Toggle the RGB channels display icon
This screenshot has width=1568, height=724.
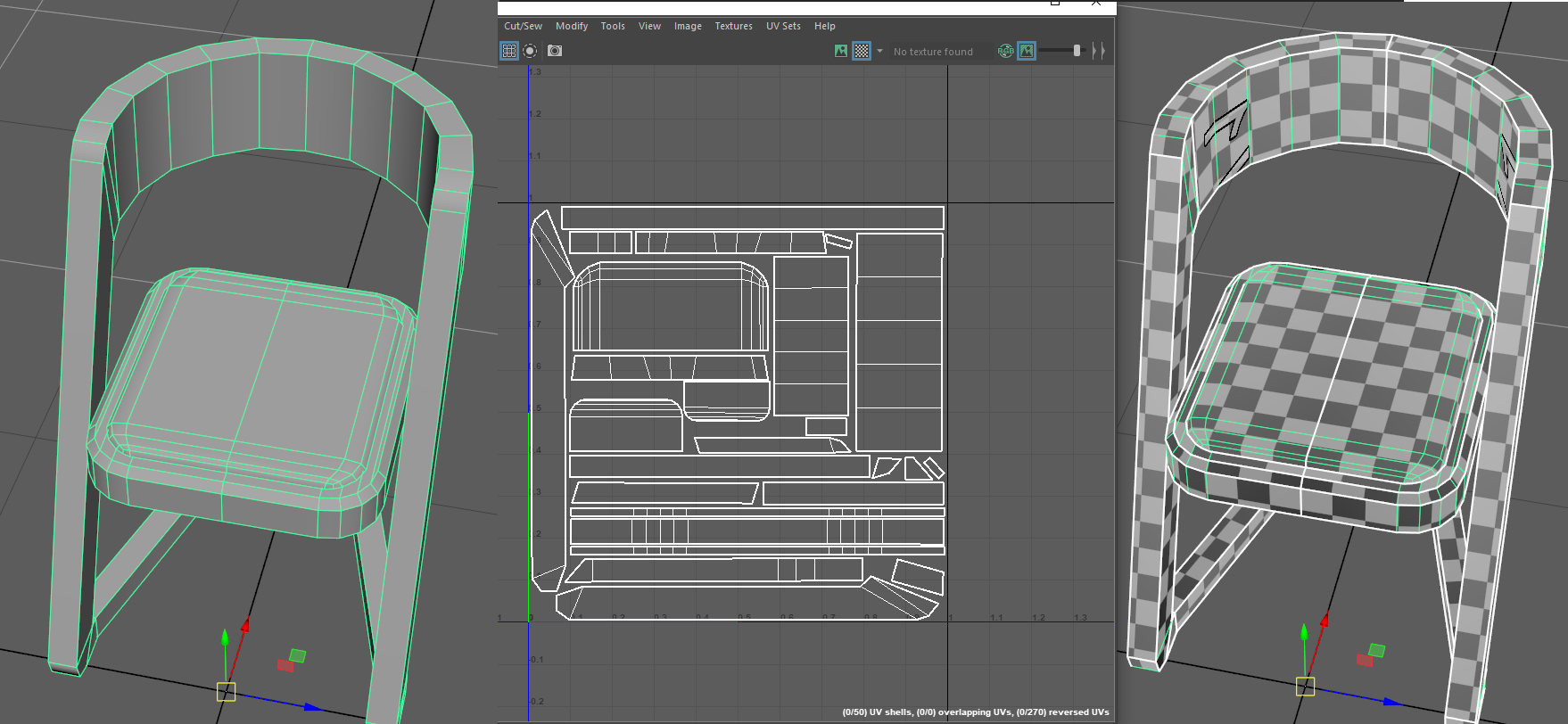[1006, 51]
